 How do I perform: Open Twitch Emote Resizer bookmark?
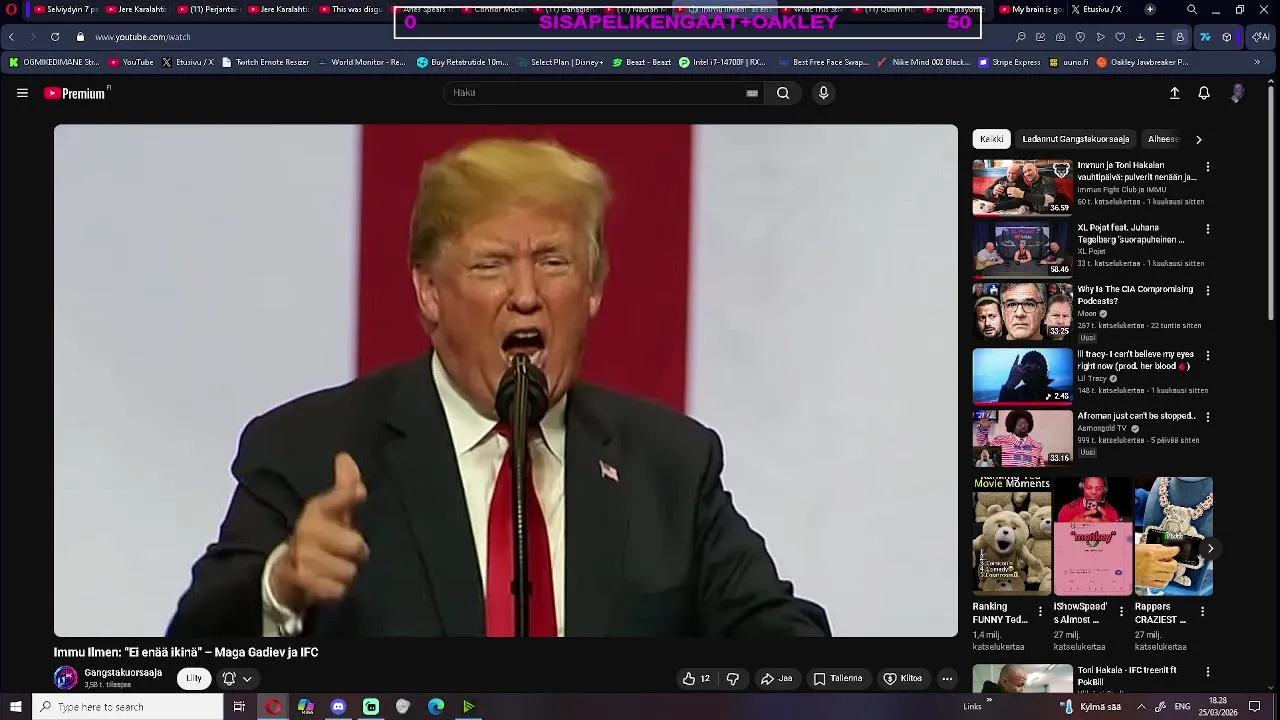point(266,62)
